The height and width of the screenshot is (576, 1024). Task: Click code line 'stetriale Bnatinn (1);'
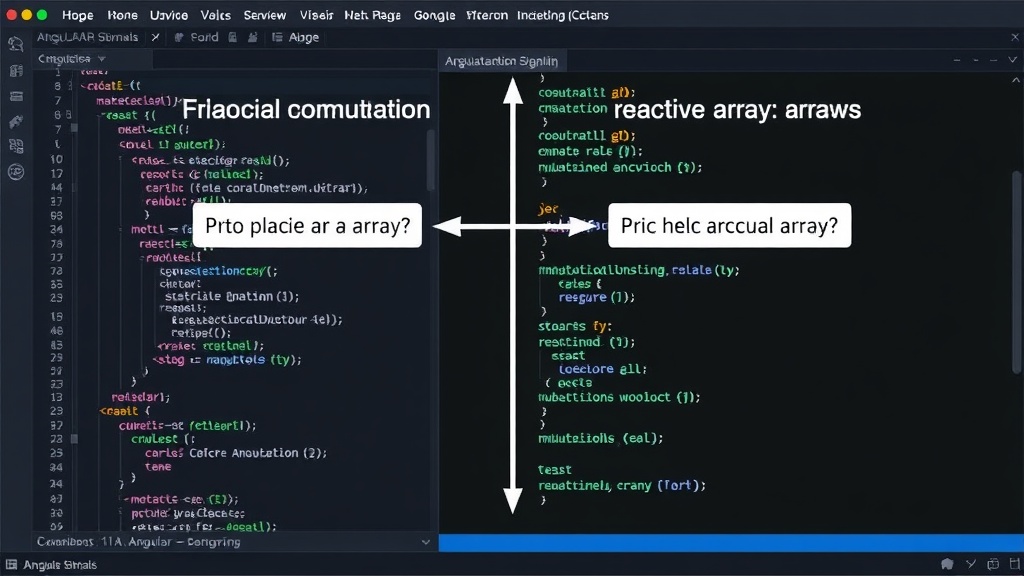coord(232,296)
